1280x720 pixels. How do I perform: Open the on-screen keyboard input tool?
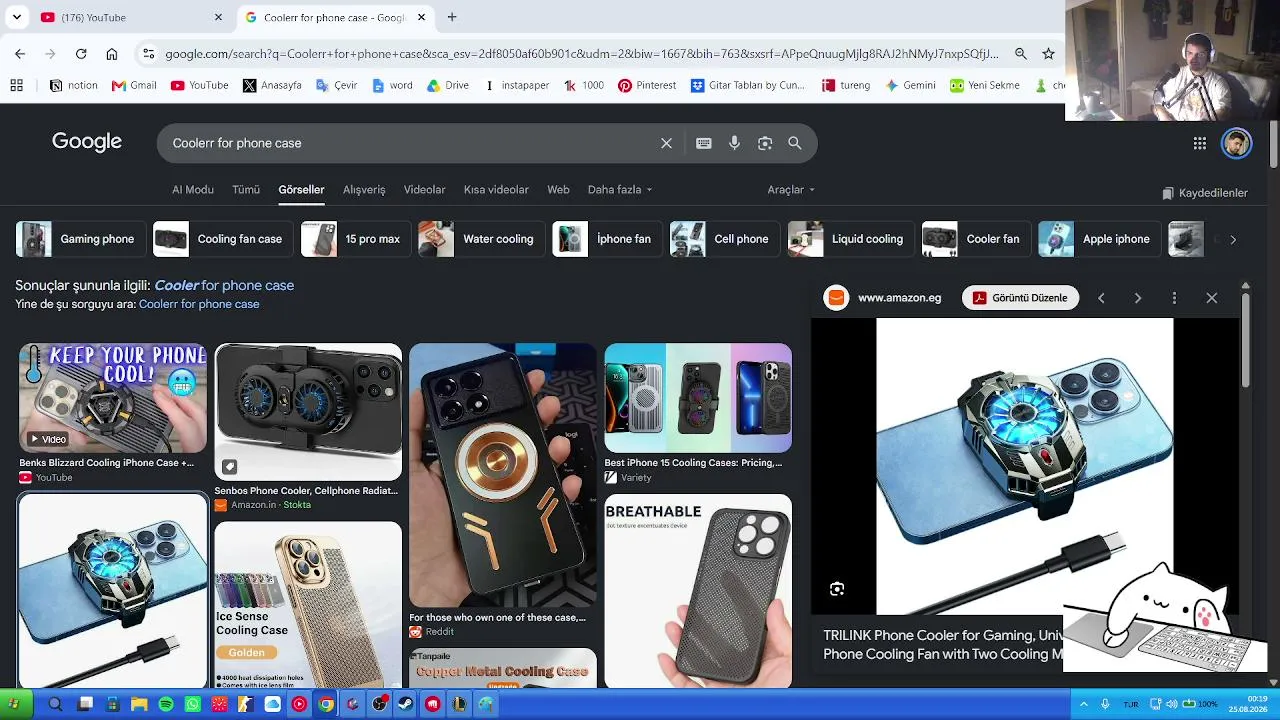pos(704,143)
